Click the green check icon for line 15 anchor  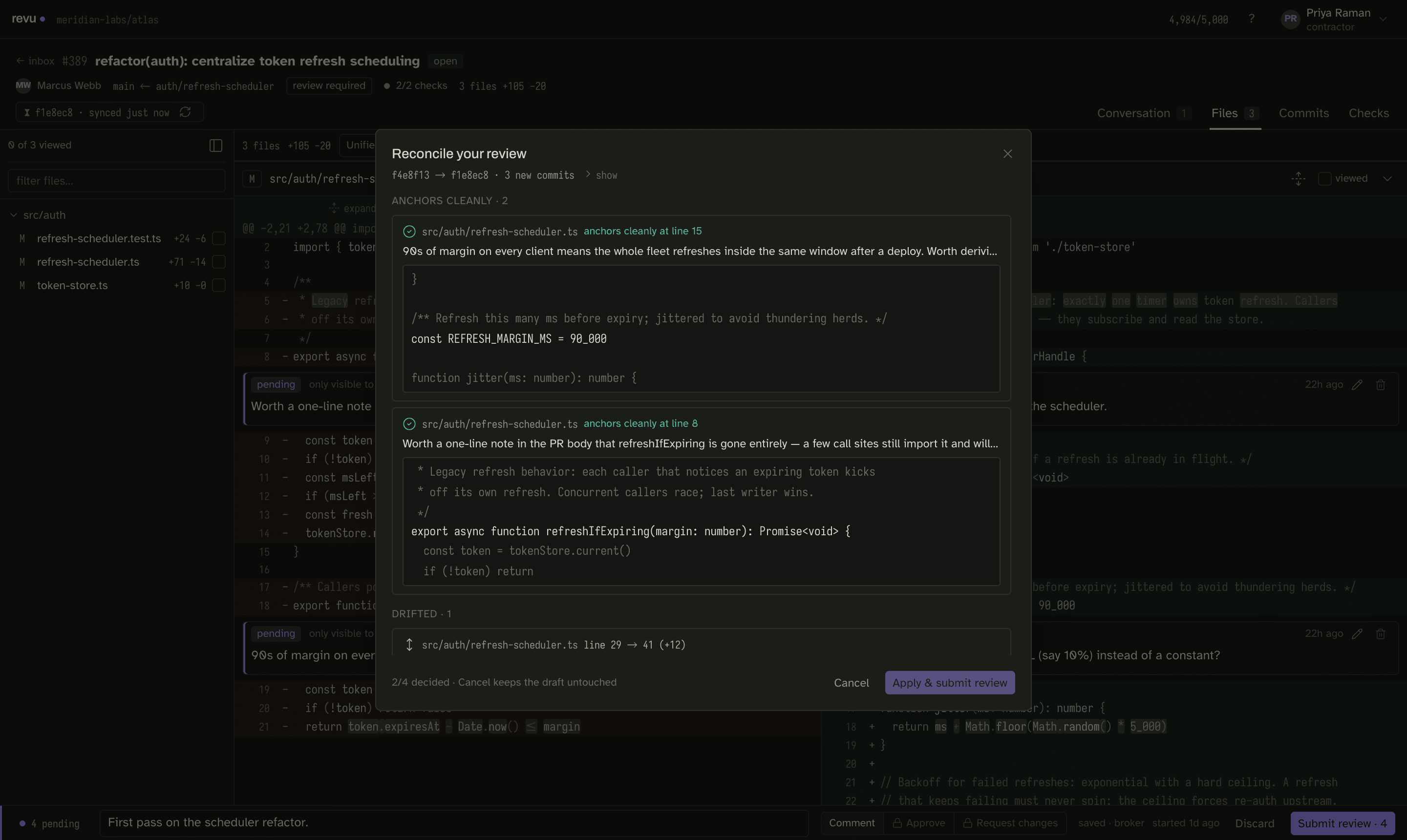click(x=409, y=231)
